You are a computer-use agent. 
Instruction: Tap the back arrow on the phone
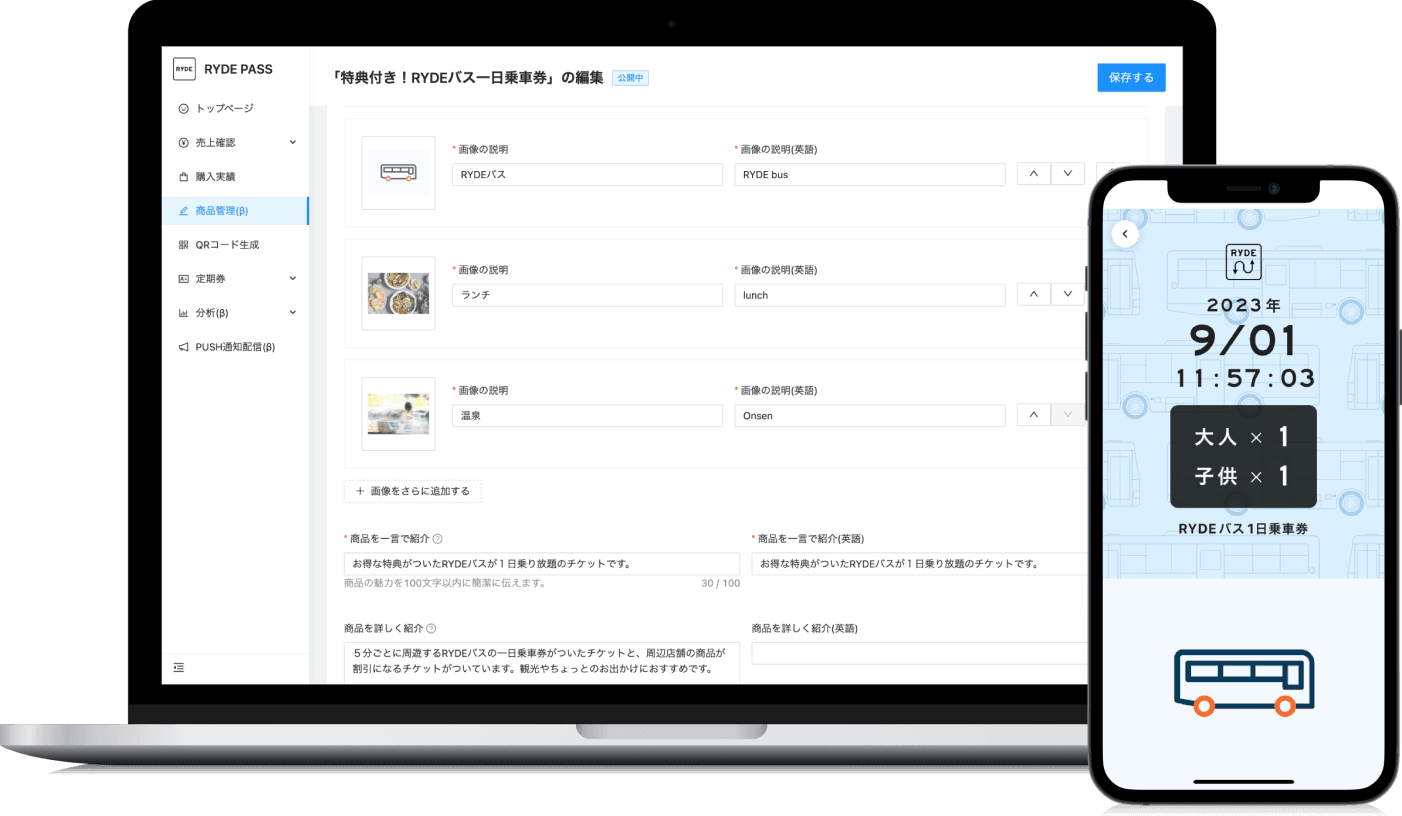1125,234
